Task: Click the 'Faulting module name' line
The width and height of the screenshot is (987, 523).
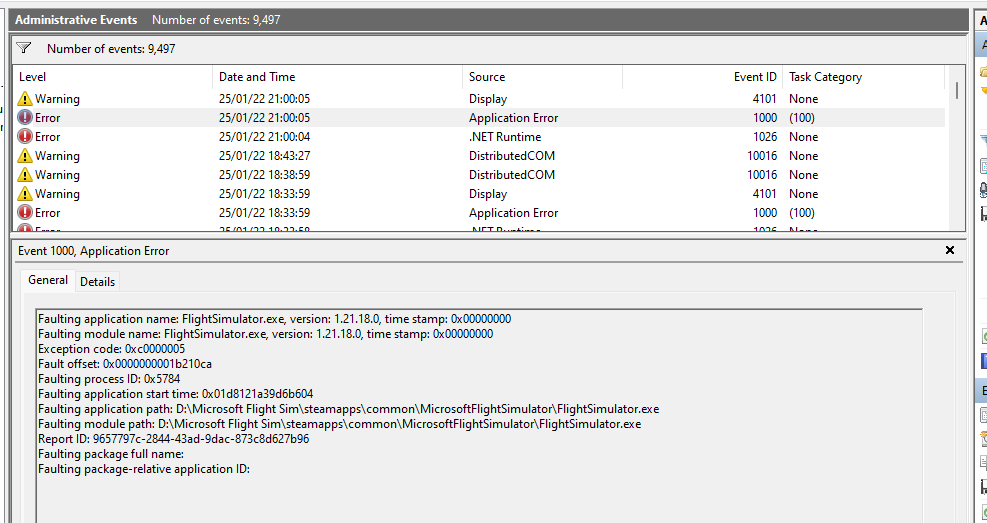Action: pyautogui.click(x=266, y=334)
